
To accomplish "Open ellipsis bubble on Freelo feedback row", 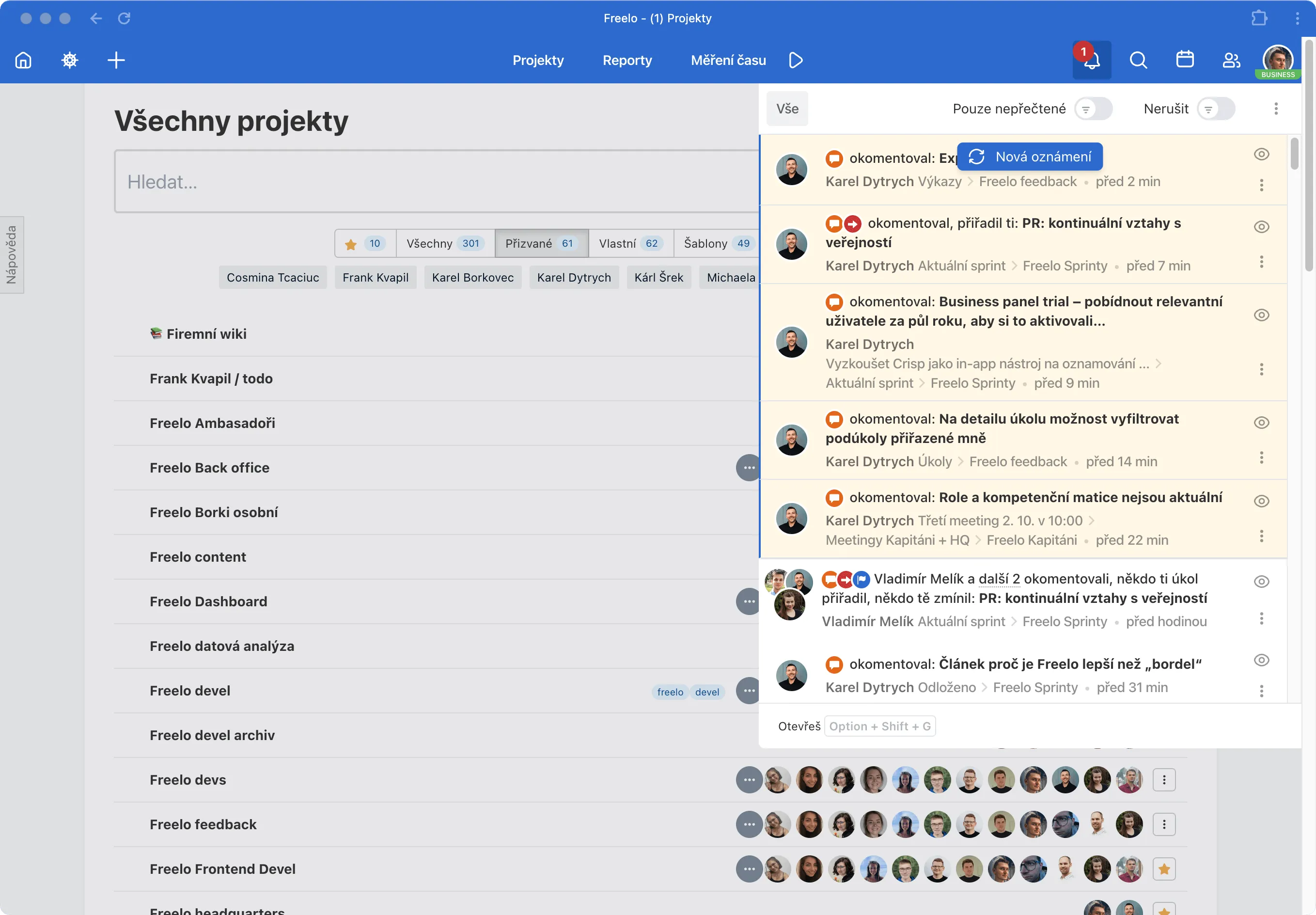I will (x=749, y=824).
